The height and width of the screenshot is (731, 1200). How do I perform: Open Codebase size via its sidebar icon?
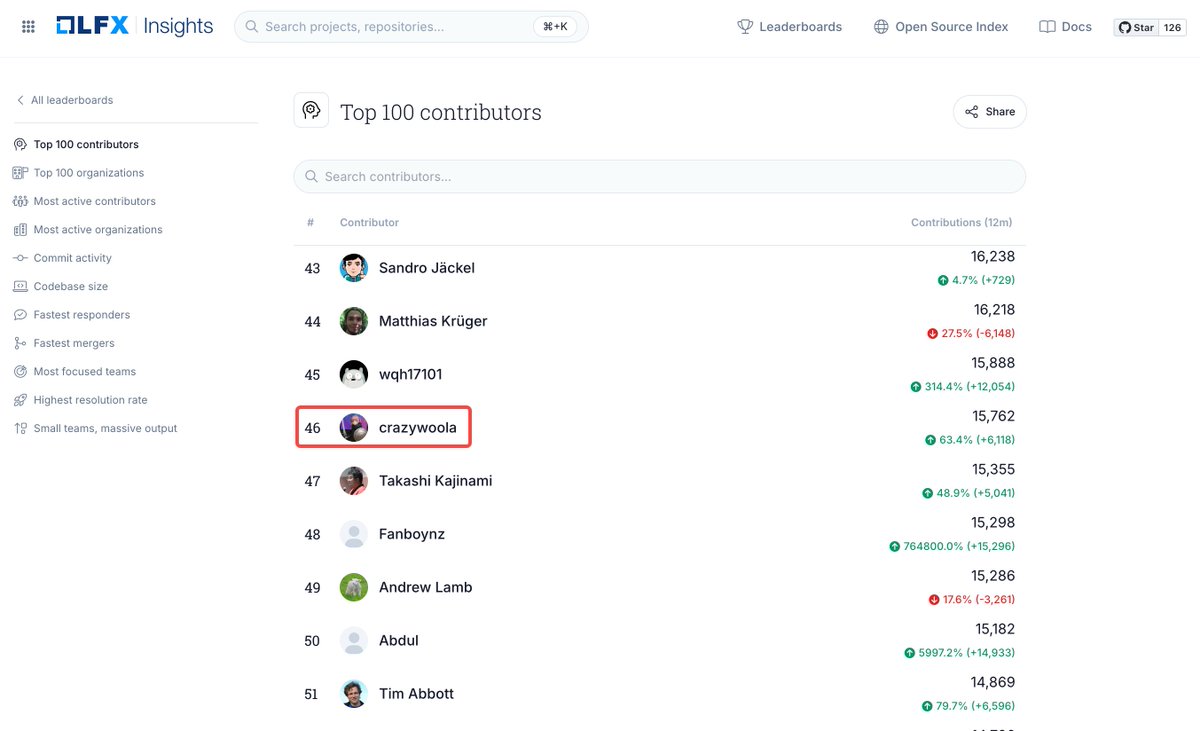click(19, 286)
